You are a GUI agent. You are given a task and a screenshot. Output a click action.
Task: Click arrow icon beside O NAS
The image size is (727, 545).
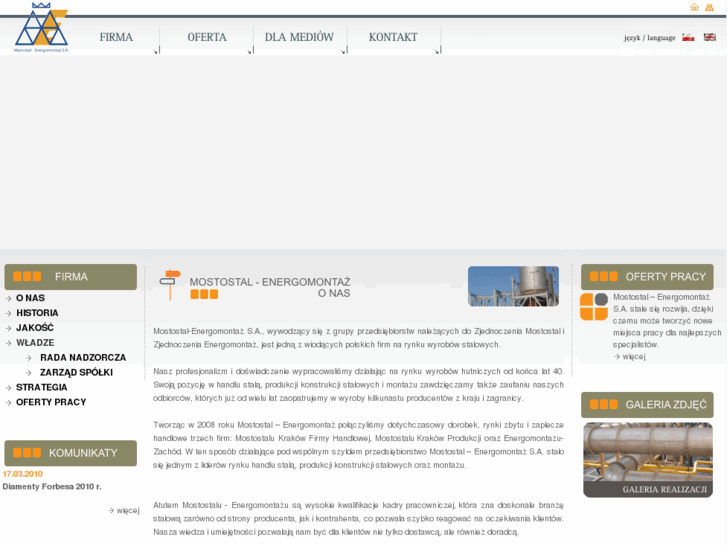tap(8, 299)
